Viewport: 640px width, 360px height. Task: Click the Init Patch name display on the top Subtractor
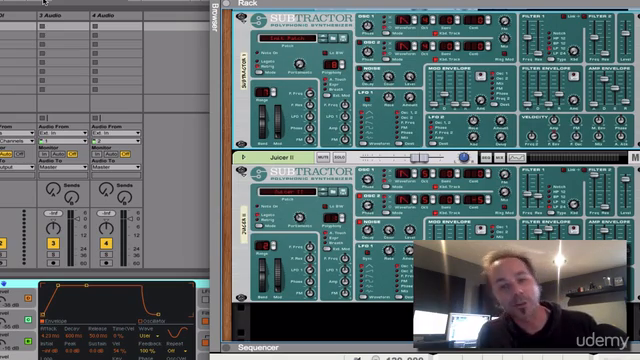click(287, 38)
